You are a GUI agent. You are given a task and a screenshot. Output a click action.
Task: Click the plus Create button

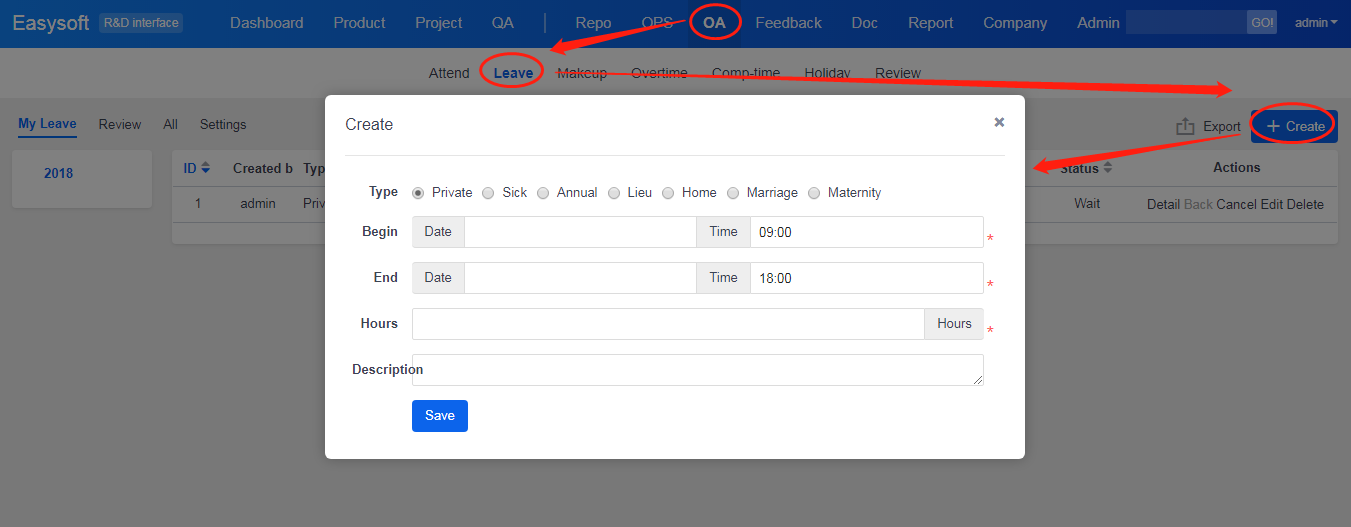click(x=1294, y=126)
